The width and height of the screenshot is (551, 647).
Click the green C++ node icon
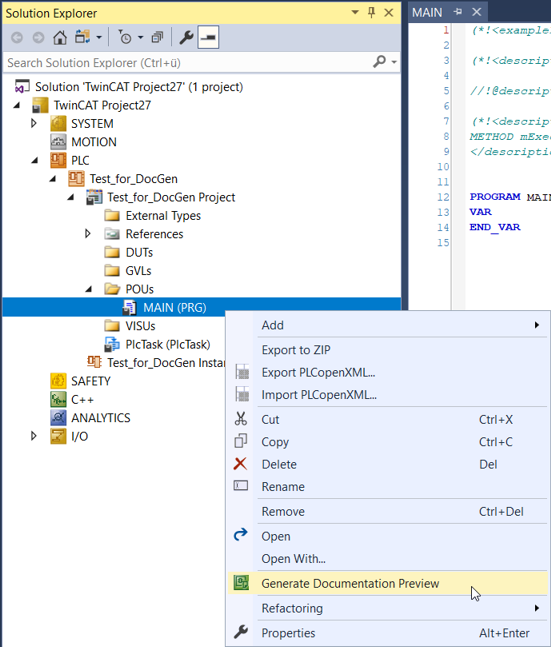pos(58,399)
